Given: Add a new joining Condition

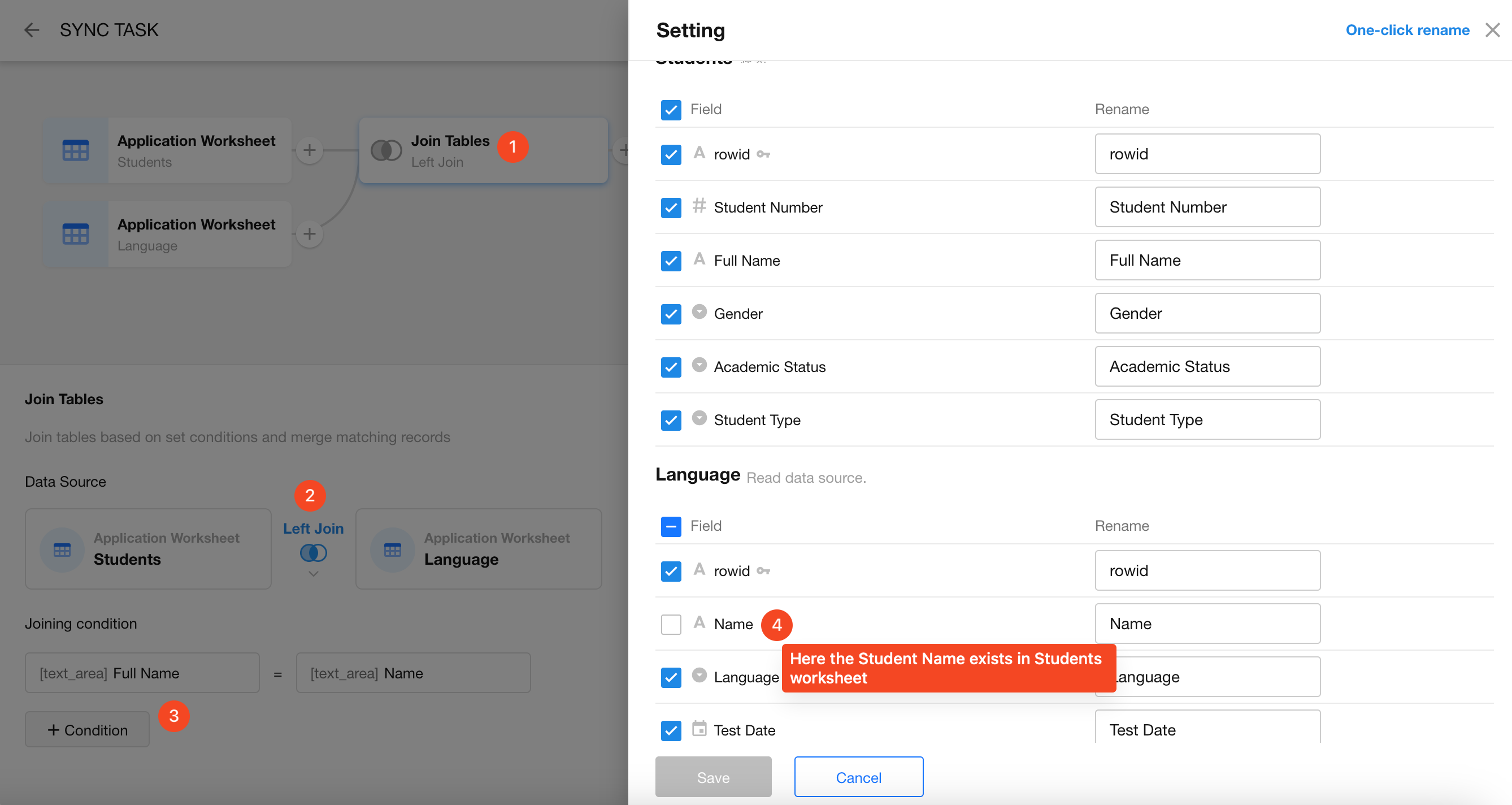Looking at the screenshot, I should click(x=87, y=729).
